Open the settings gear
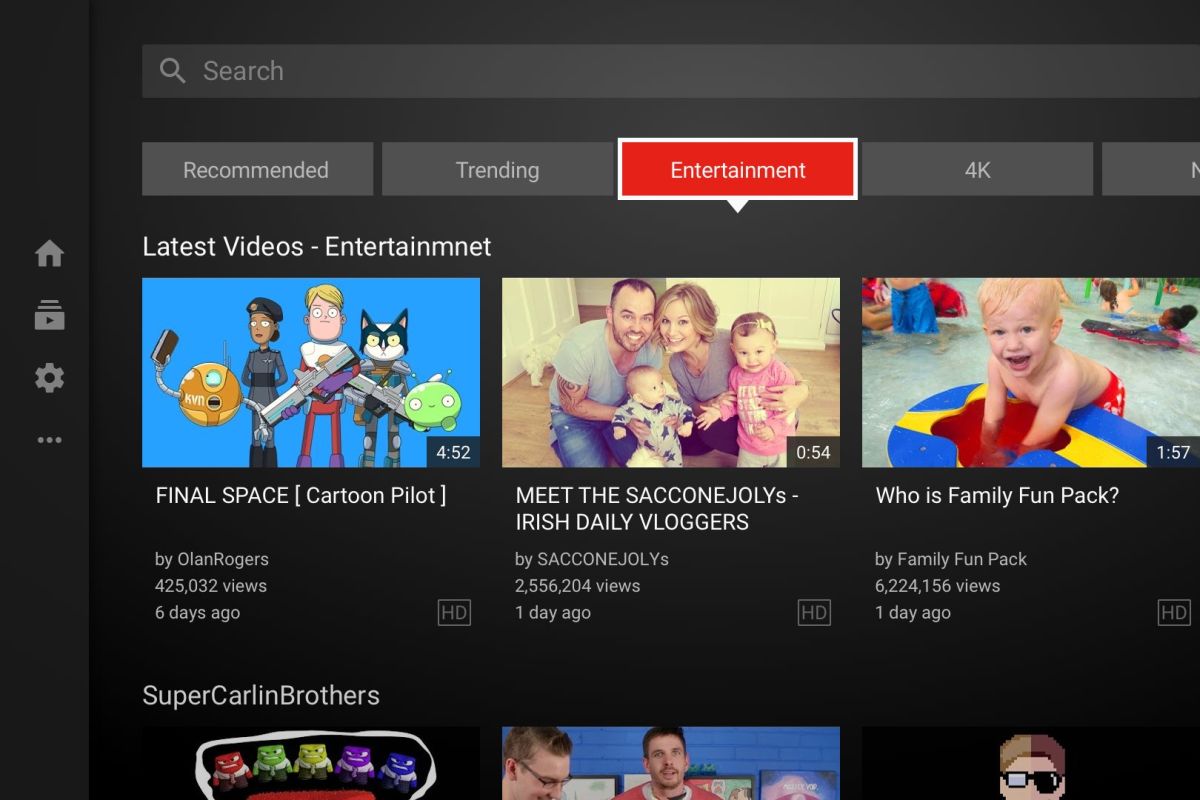The image size is (1200, 800). click(49, 378)
